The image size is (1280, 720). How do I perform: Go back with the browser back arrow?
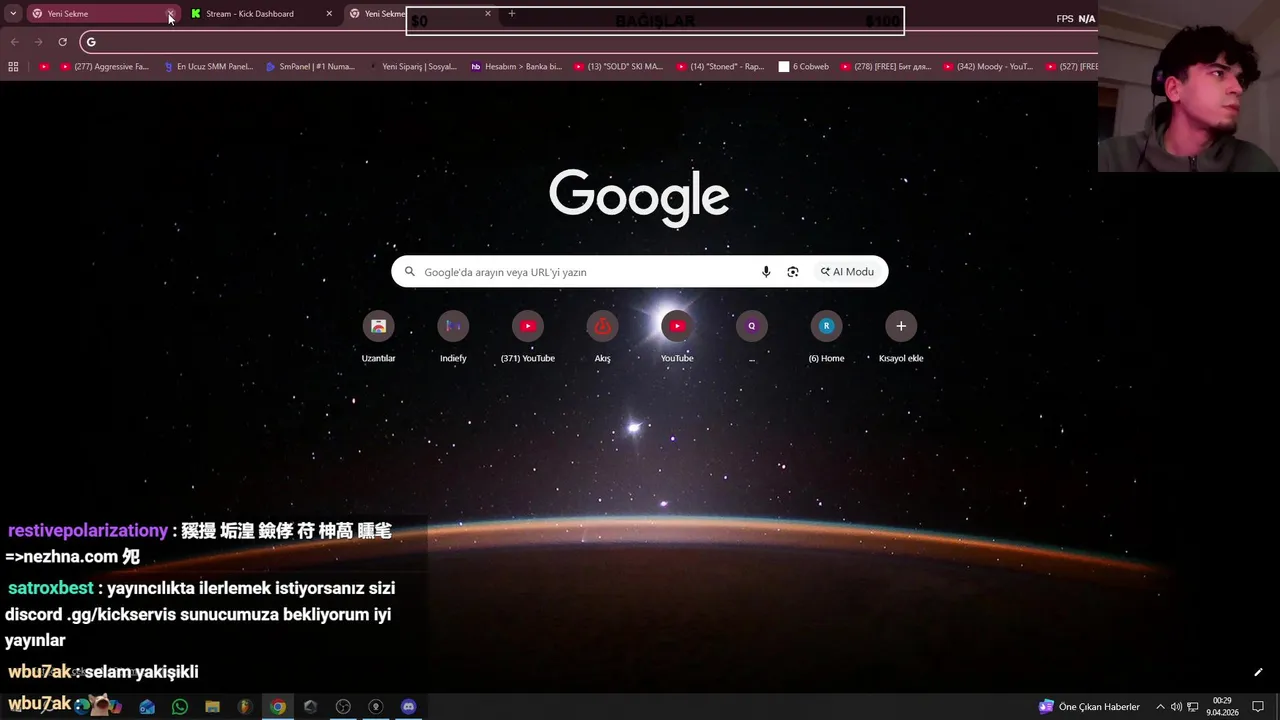(14, 42)
